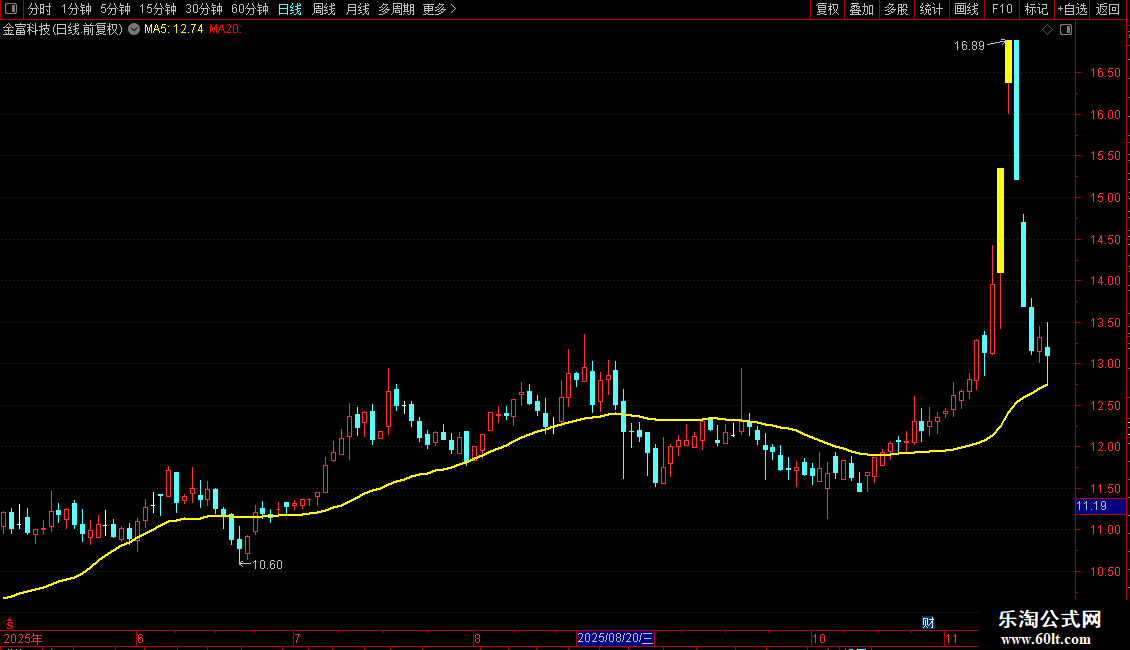Screen dimensions: 1130x650
Task: Activate the 画线 drawing tools
Action: 966,9
